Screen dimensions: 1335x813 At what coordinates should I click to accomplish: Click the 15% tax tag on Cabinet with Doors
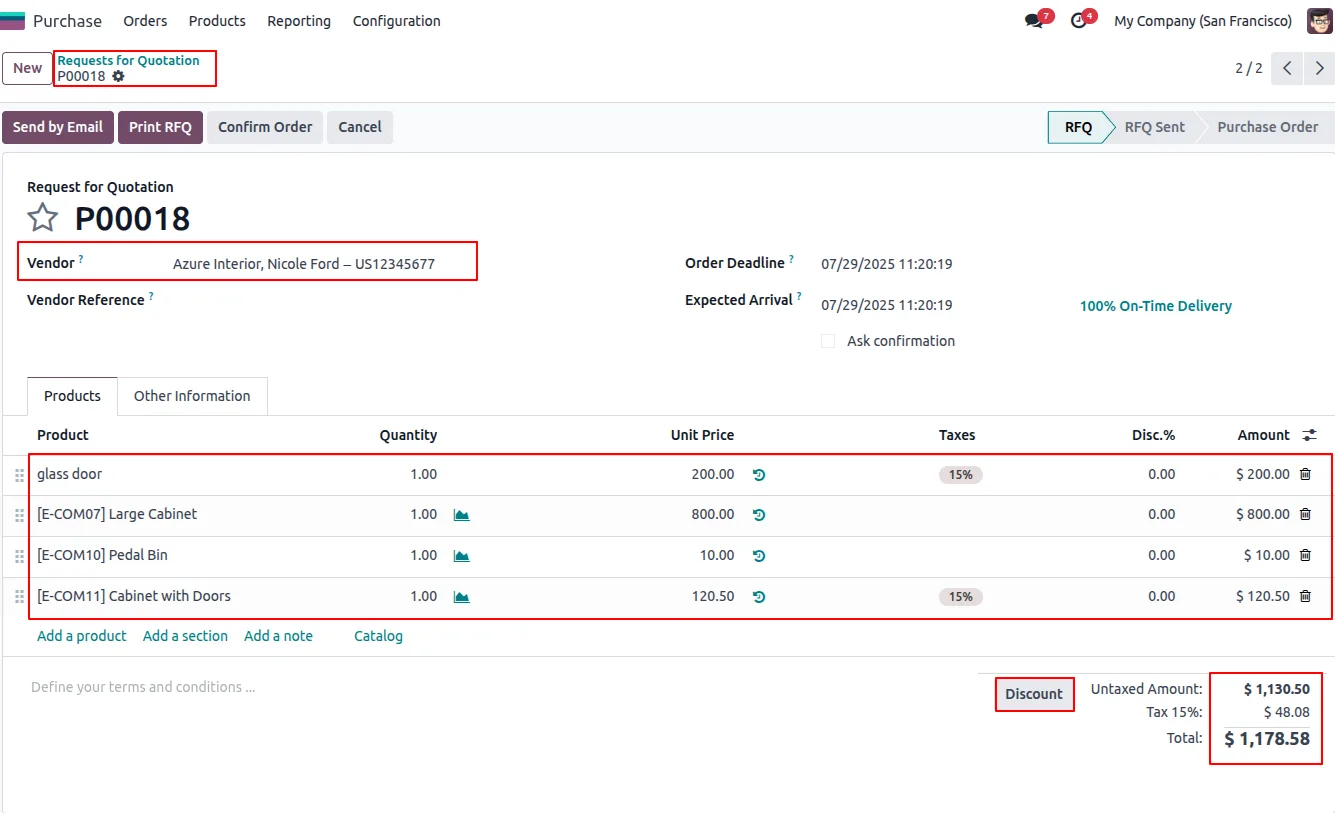click(960, 597)
